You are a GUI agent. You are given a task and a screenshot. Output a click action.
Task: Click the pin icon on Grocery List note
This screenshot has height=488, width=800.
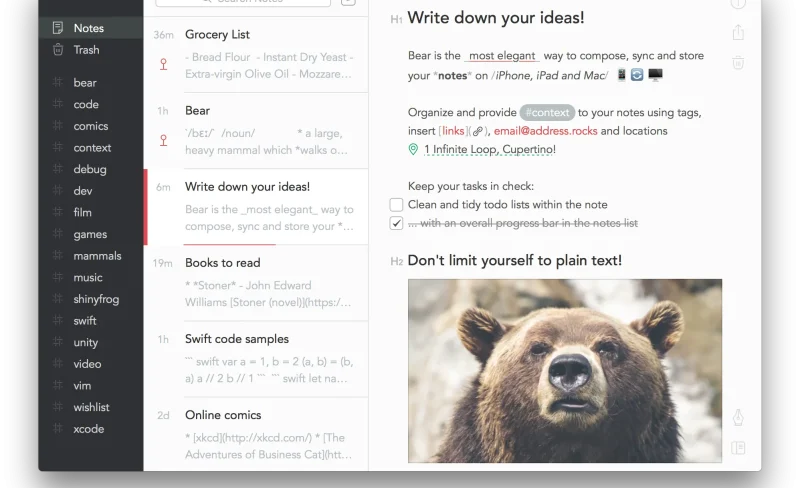pos(163,64)
